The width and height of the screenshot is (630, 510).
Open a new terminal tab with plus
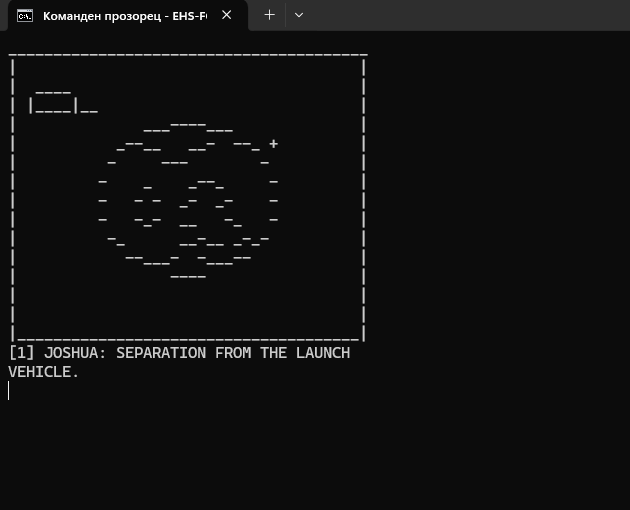click(x=269, y=15)
